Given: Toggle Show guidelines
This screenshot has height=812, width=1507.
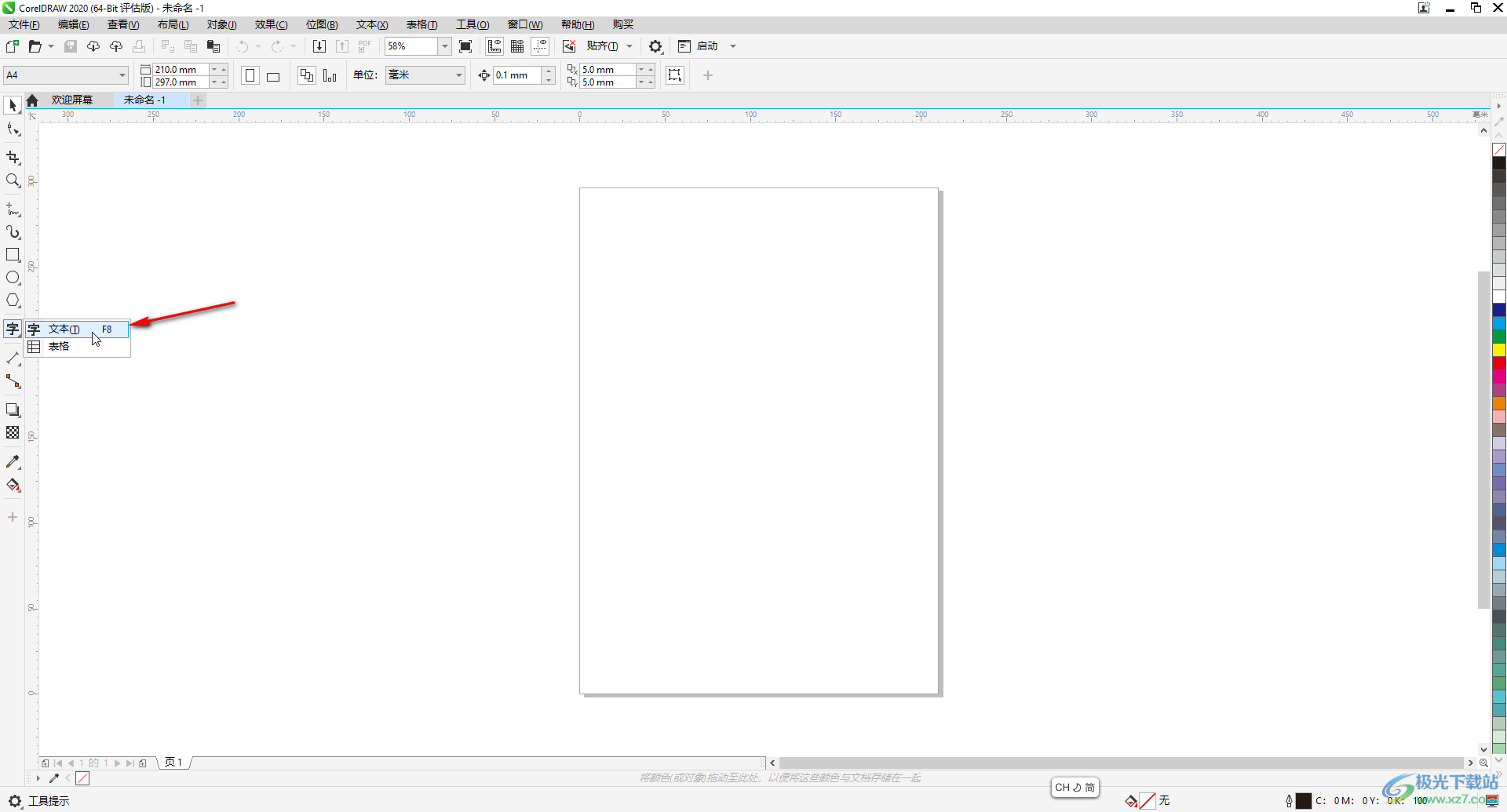Looking at the screenshot, I should (x=540, y=46).
